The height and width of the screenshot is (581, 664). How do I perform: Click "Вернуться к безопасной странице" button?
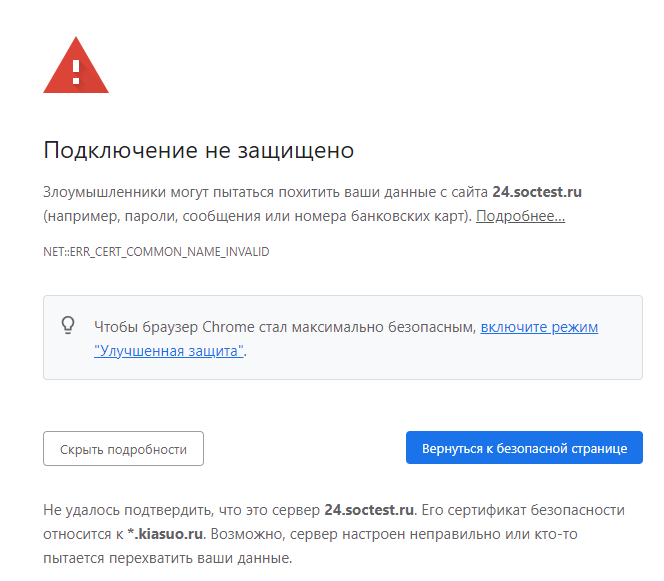pyautogui.click(x=524, y=448)
